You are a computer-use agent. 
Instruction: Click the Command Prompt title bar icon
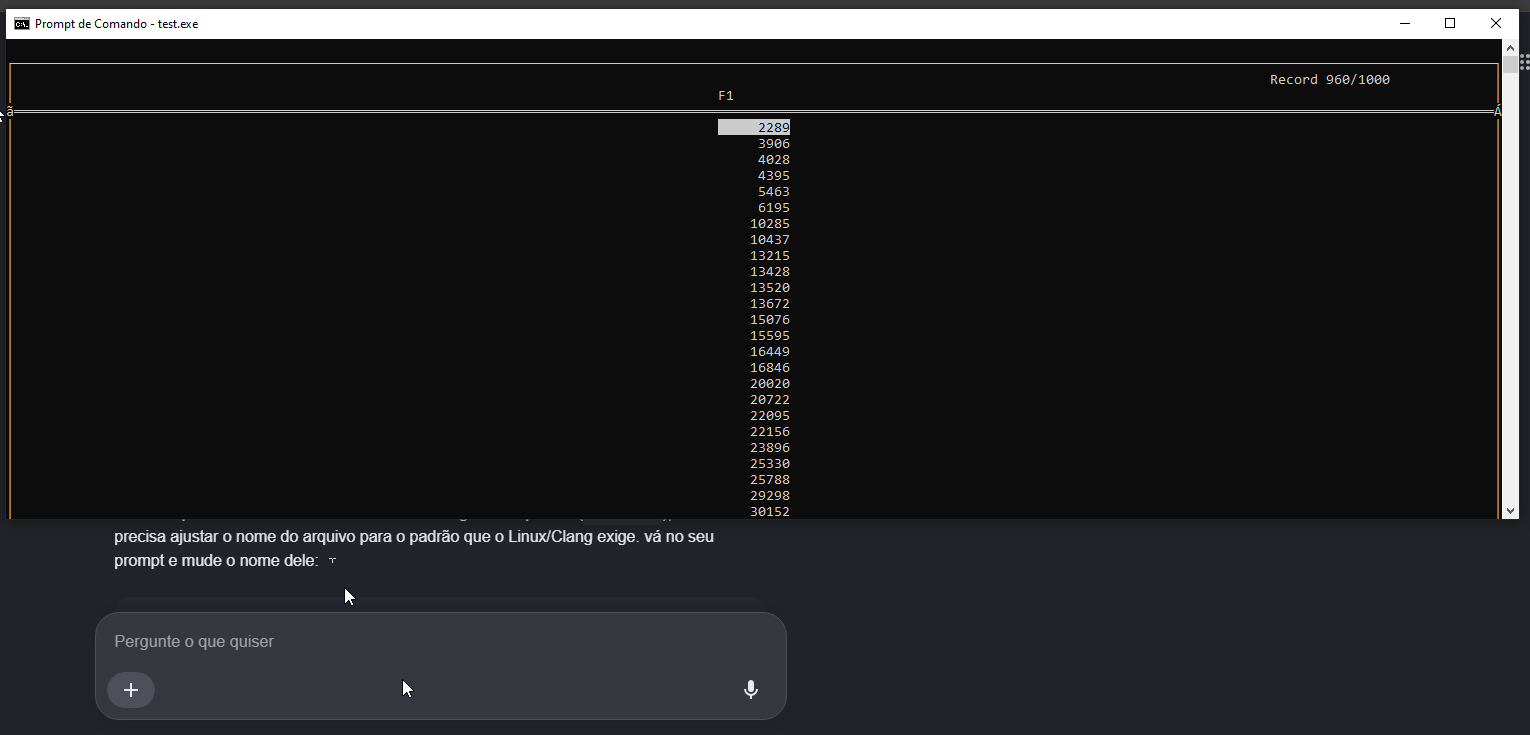[x=21, y=24]
